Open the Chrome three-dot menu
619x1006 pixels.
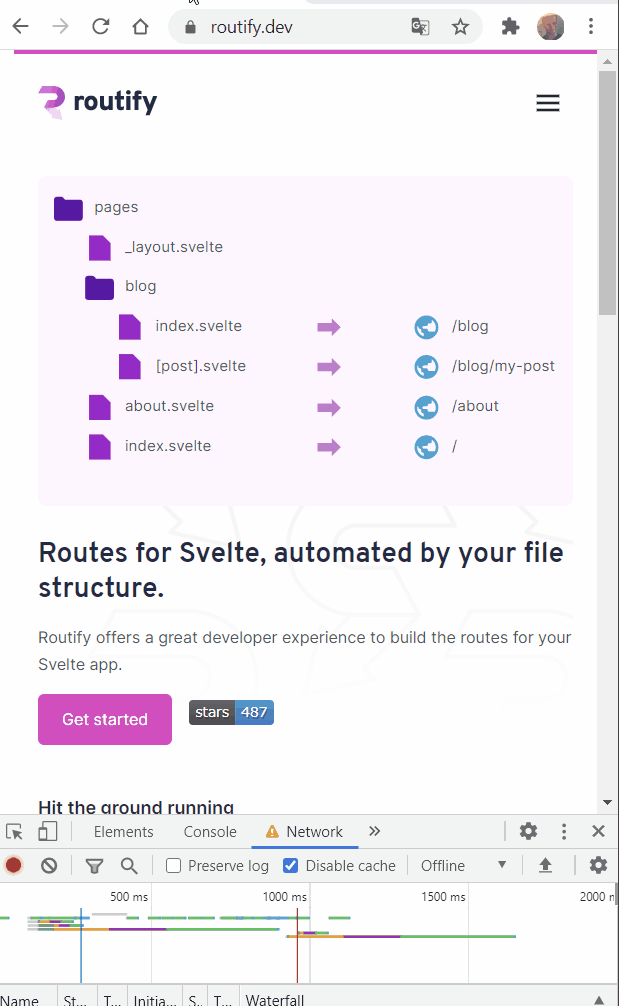(593, 27)
